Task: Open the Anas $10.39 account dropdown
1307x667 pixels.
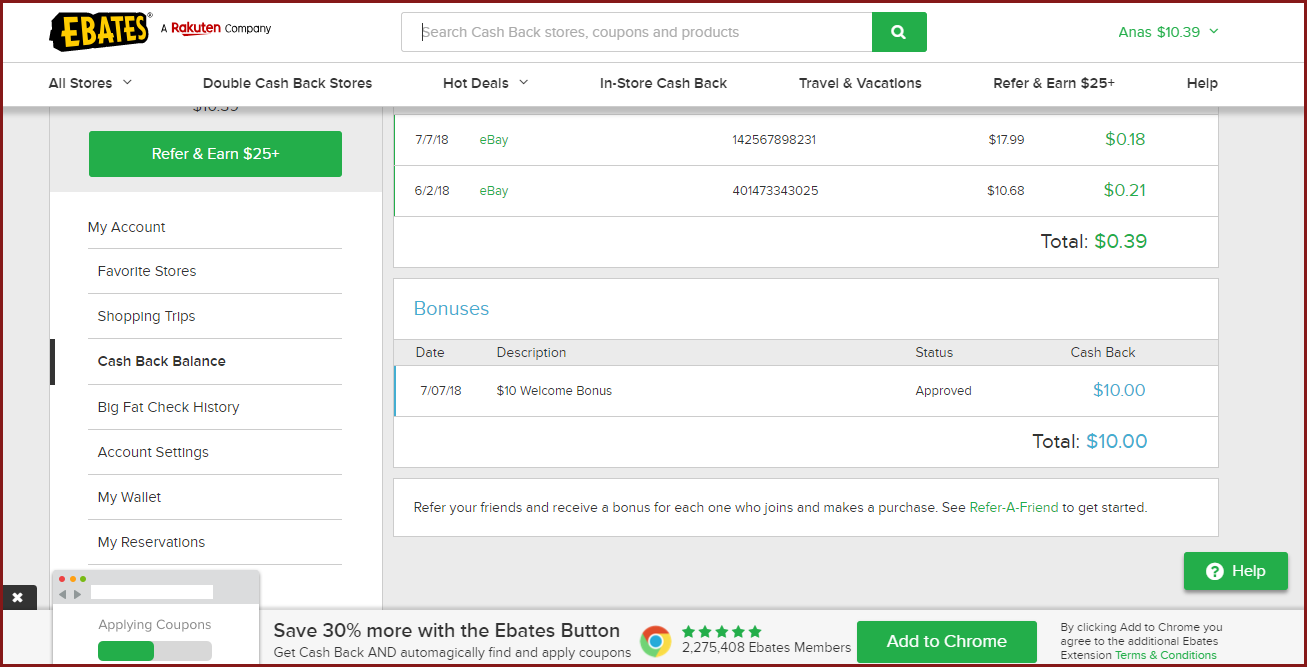Action: [x=1168, y=32]
